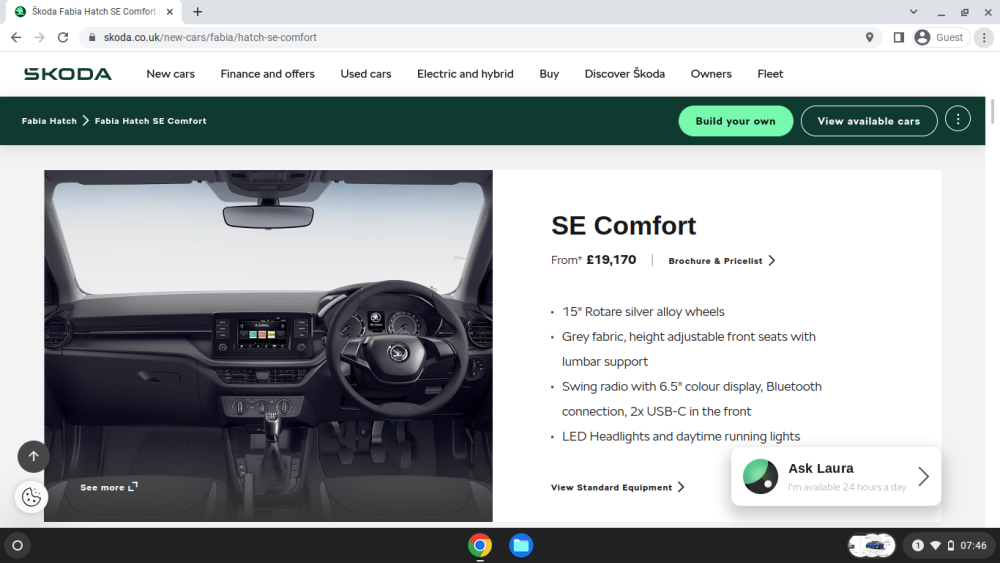Click the recent screenshot thumbnail in shelf
Screen dimensions: 1000x563
(x=871, y=545)
